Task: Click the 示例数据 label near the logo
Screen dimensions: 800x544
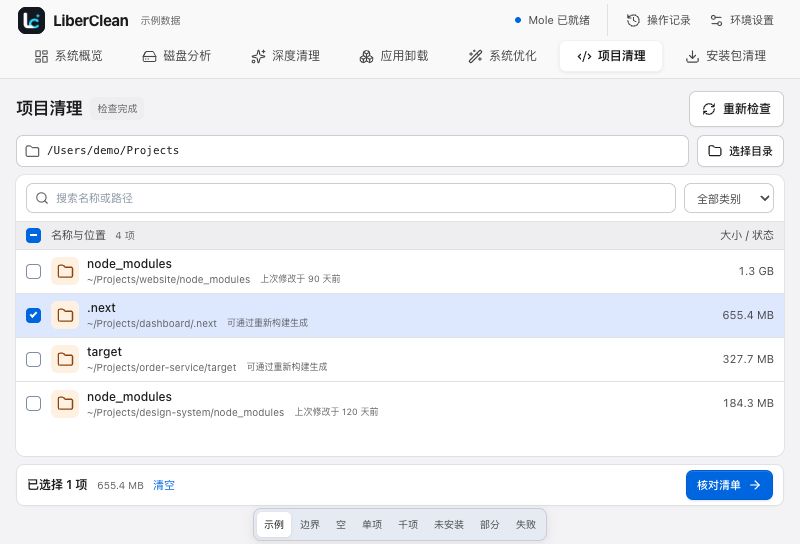Action: (x=161, y=20)
